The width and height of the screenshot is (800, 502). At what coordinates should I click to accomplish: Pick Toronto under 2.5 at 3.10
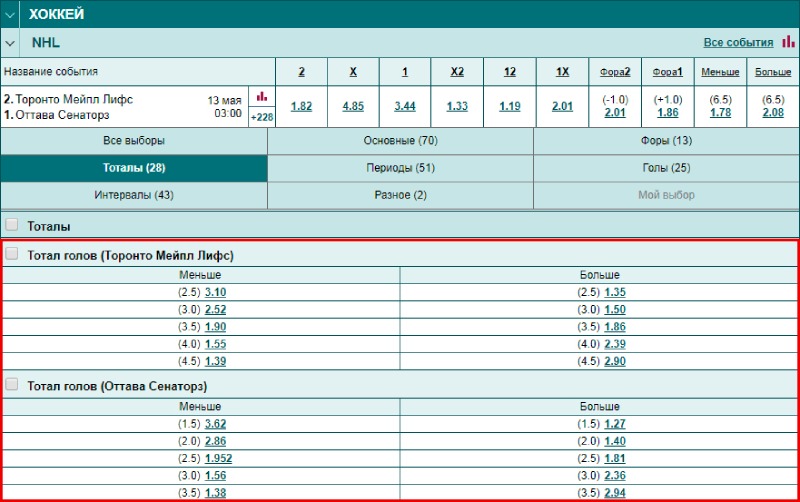coord(215,292)
